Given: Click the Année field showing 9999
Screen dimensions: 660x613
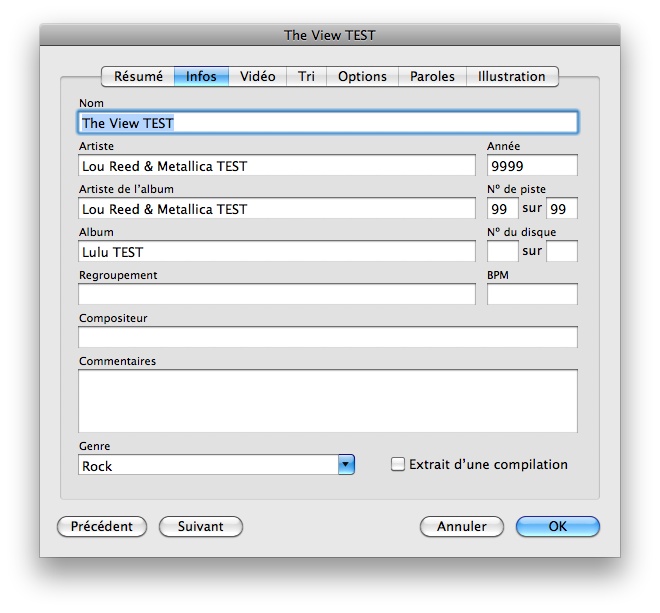Looking at the screenshot, I should click(532, 165).
